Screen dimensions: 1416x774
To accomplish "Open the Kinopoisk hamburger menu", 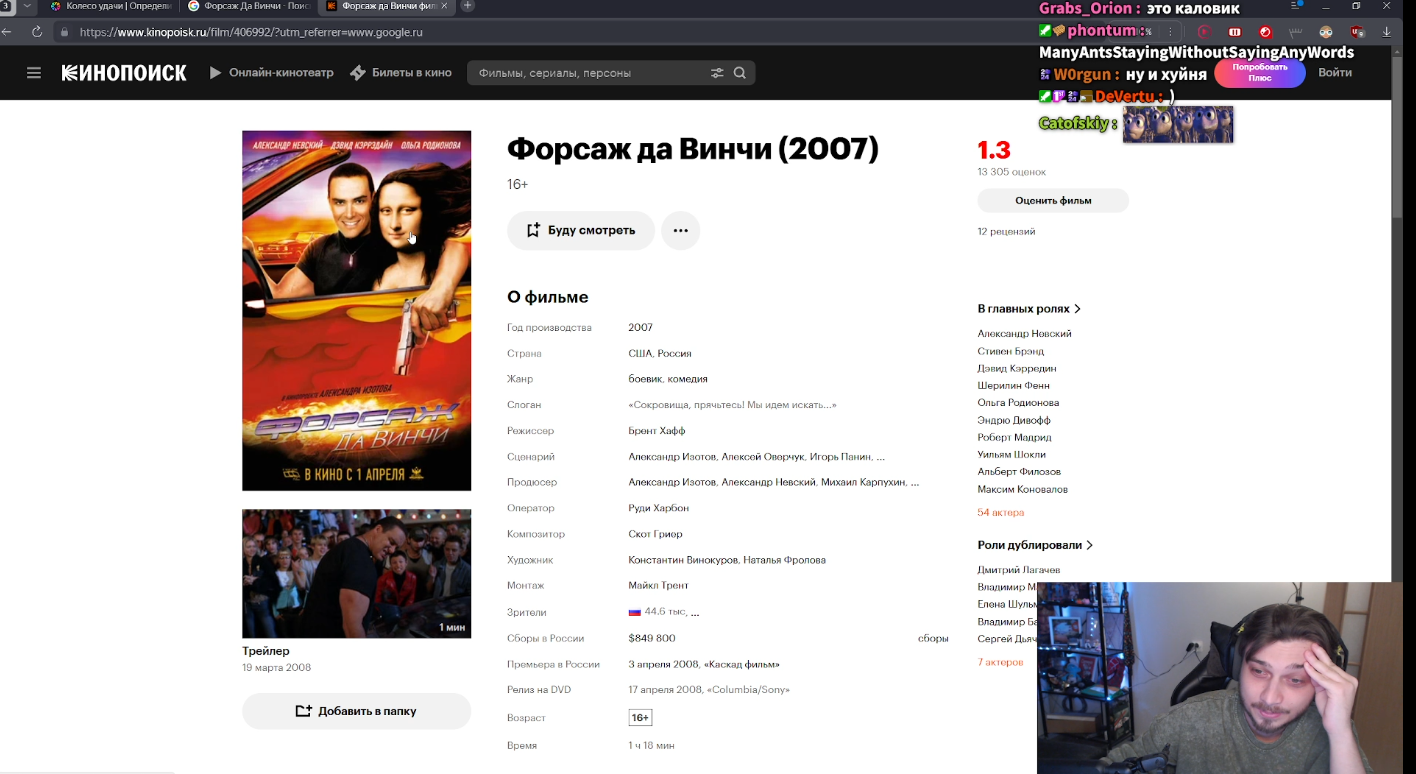I will 34,73.
